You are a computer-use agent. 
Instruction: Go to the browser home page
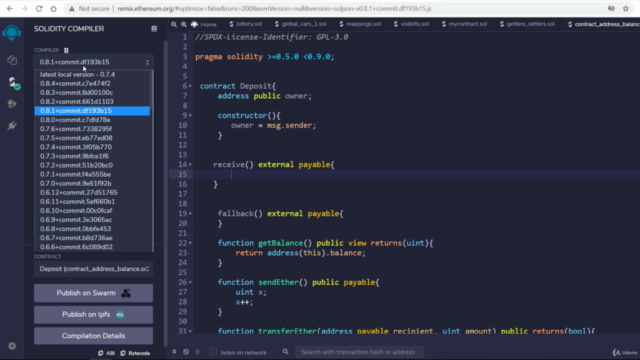pyautogui.click(x=53, y=9)
